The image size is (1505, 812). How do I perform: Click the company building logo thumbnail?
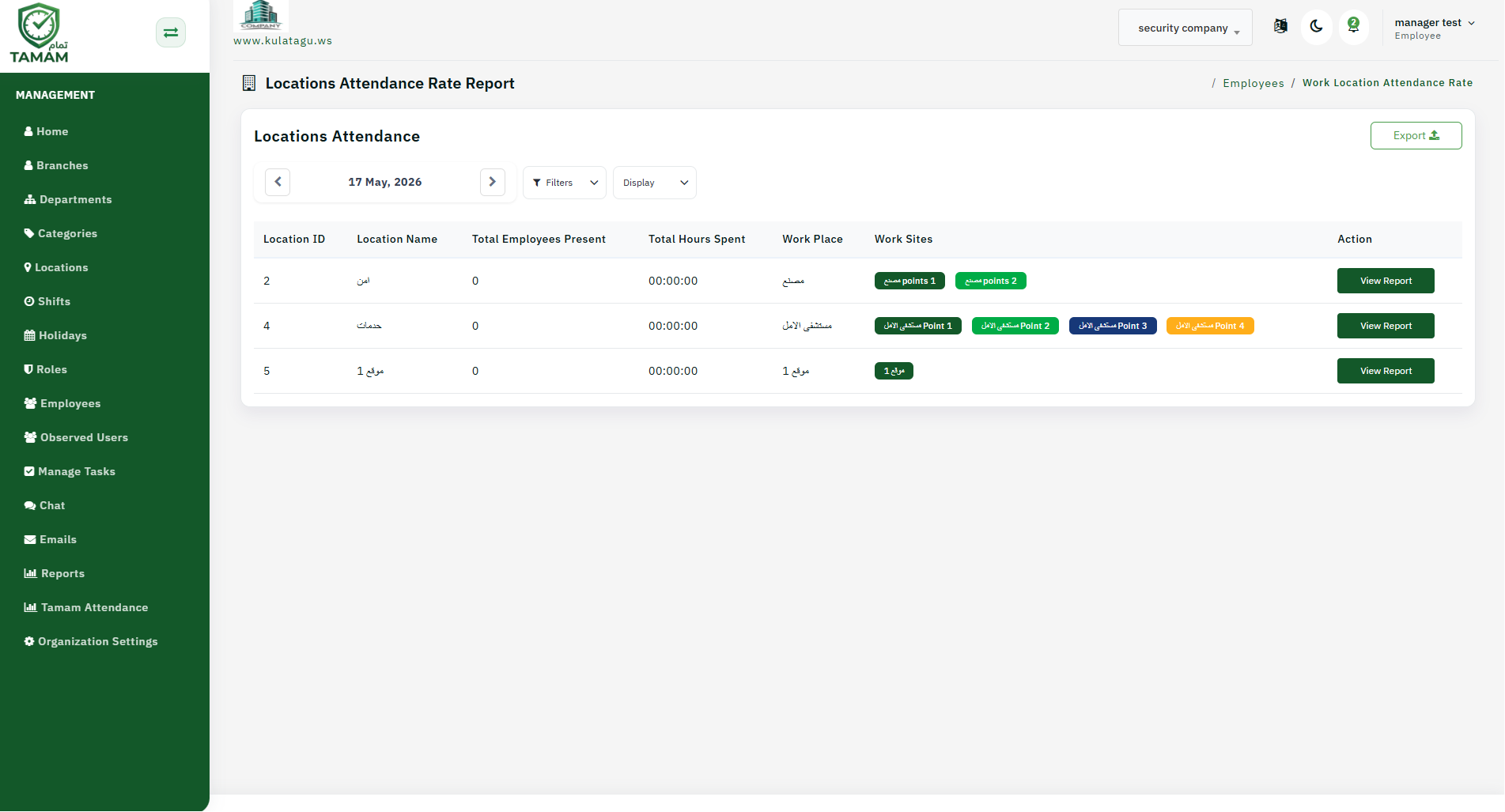click(261, 15)
